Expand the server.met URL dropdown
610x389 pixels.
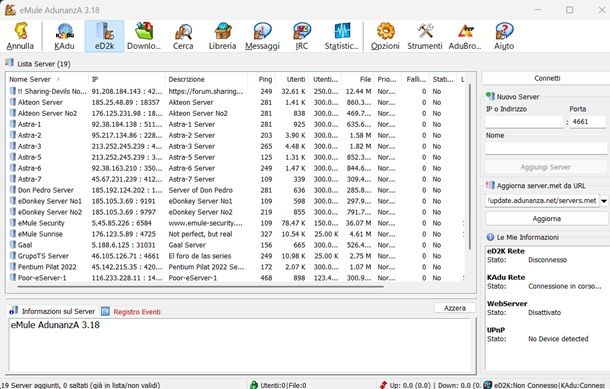tap(604, 201)
